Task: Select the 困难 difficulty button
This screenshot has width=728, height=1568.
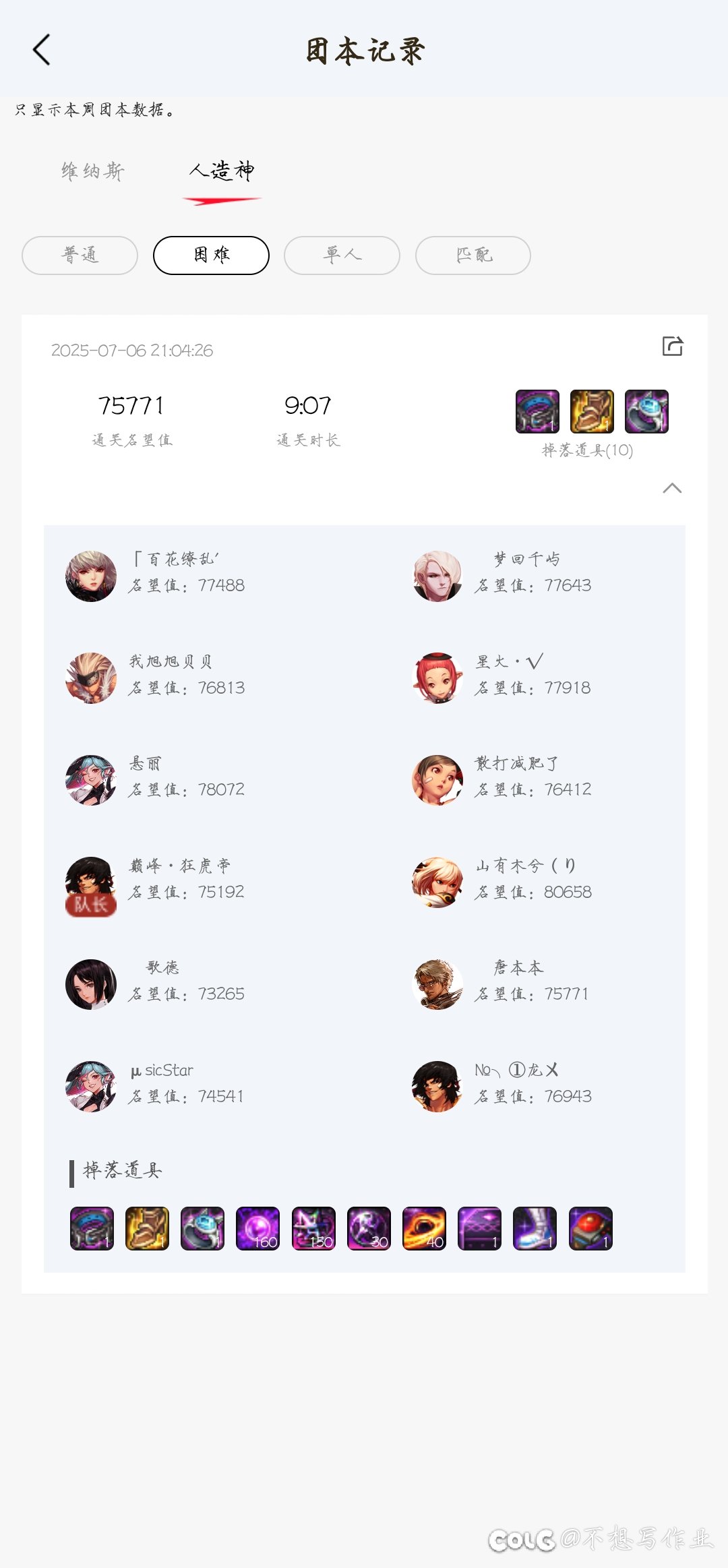Action: (211, 255)
